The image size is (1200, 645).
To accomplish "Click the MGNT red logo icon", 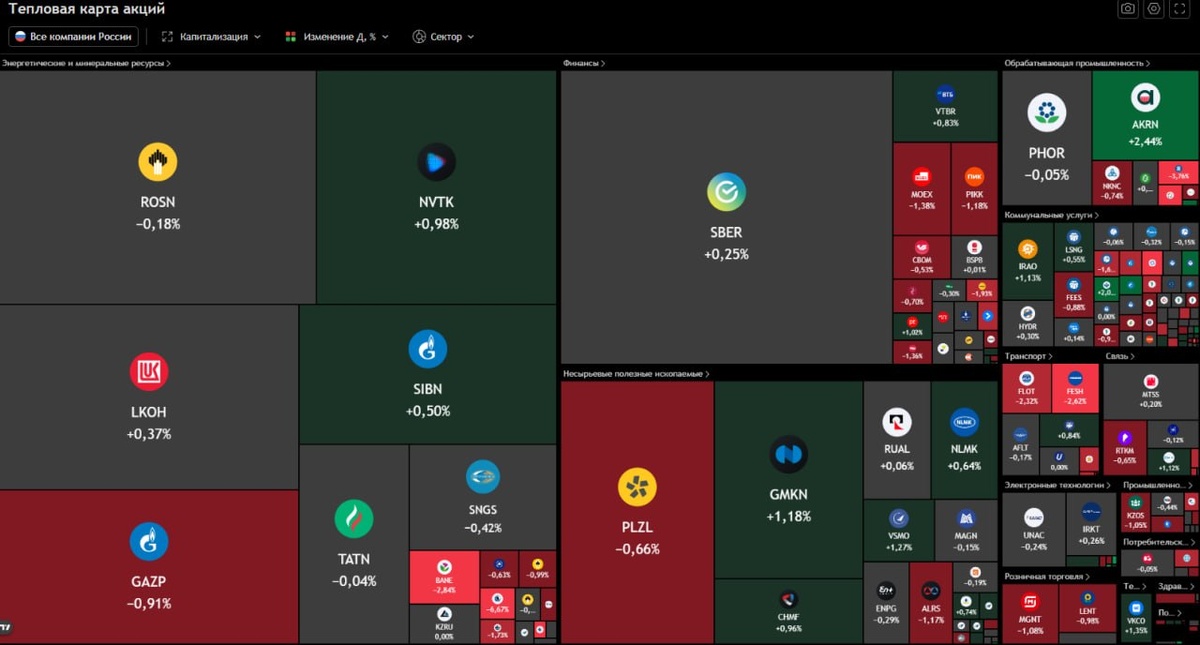I will pyautogui.click(x=1030, y=602).
